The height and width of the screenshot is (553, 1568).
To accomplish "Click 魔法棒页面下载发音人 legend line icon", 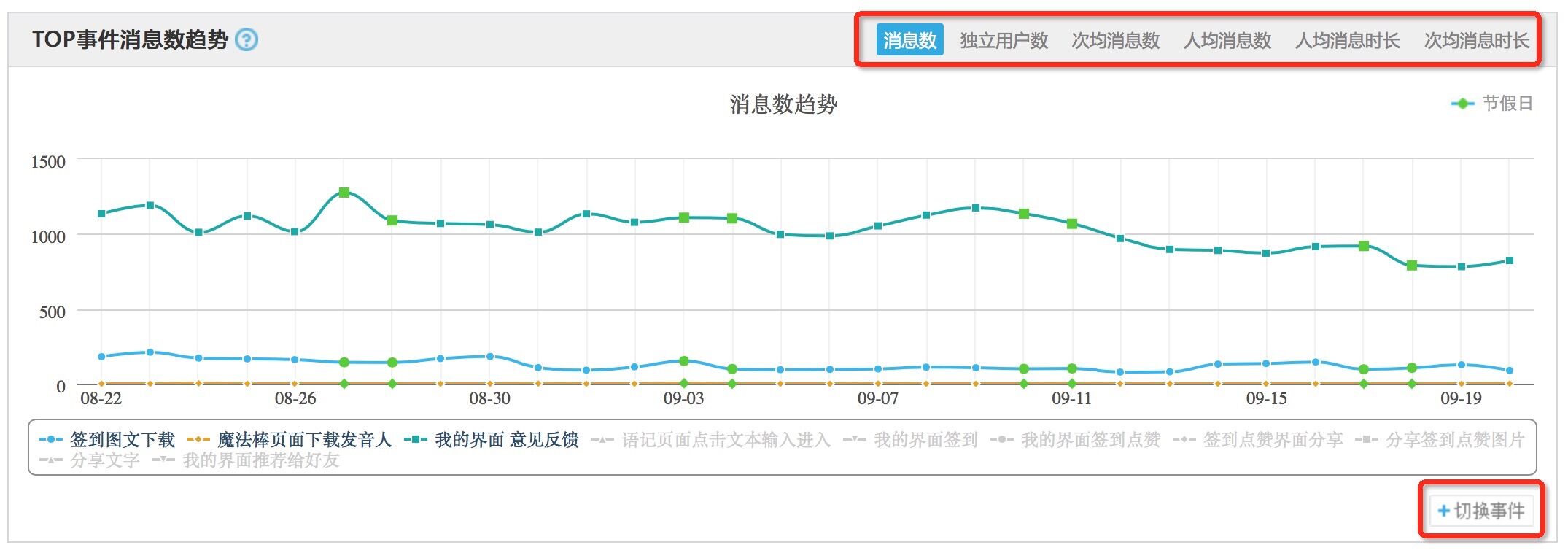I will [198, 440].
